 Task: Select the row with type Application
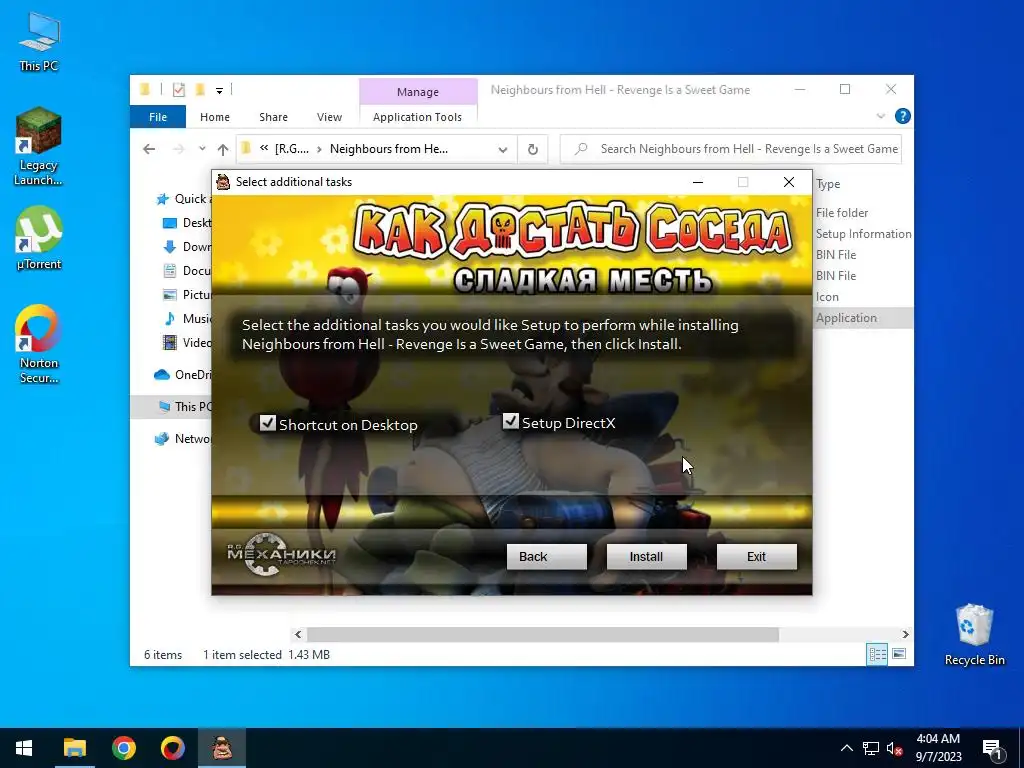click(x=863, y=318)
